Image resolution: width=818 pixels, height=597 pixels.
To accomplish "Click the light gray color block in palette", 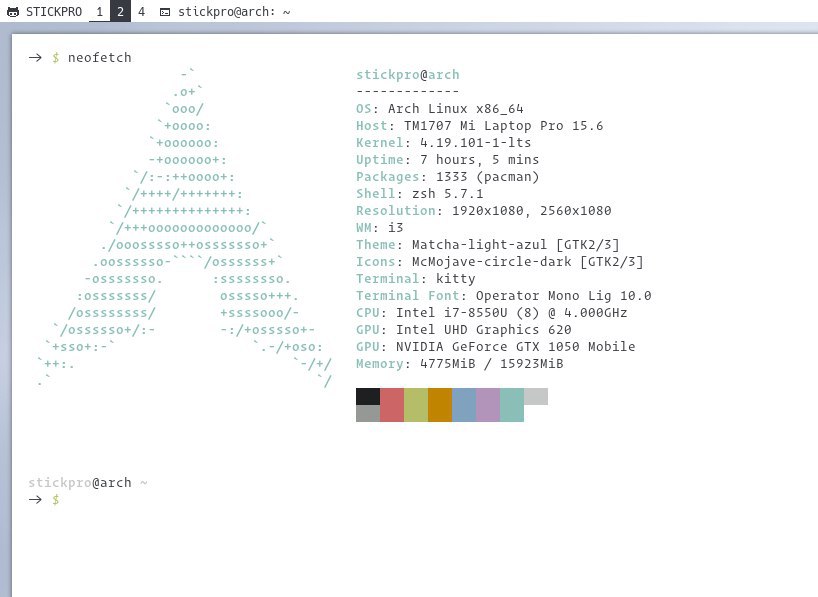I will pyautogui.click(x=536, y=396).
